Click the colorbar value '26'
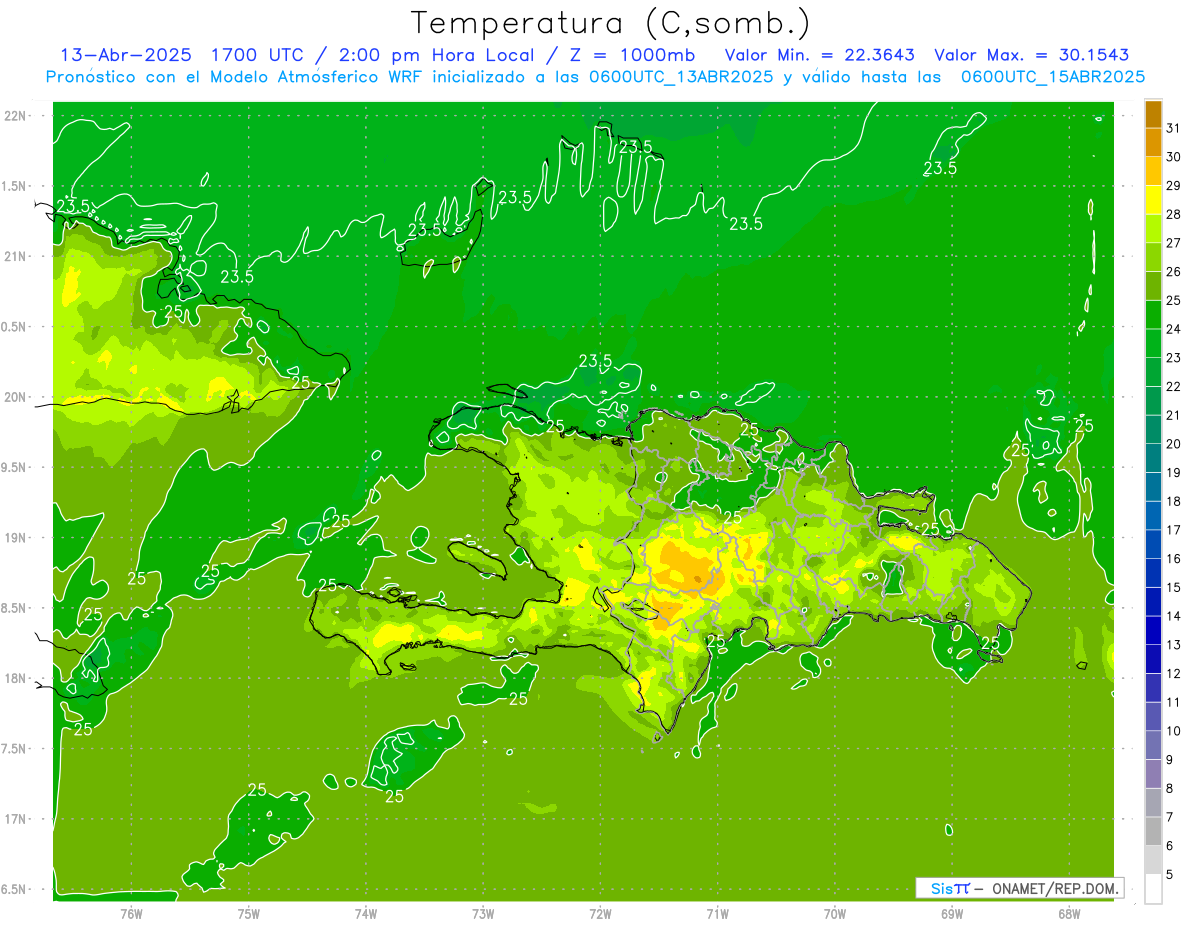 1173,271
